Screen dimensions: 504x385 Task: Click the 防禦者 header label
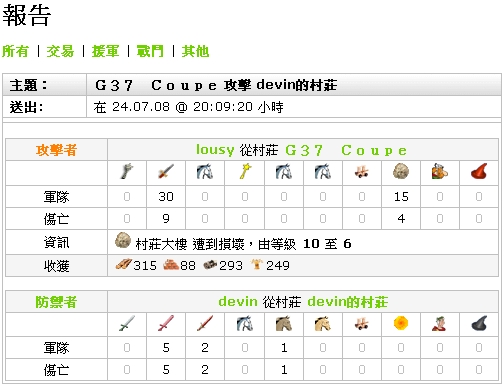click(x=56, y=302)
